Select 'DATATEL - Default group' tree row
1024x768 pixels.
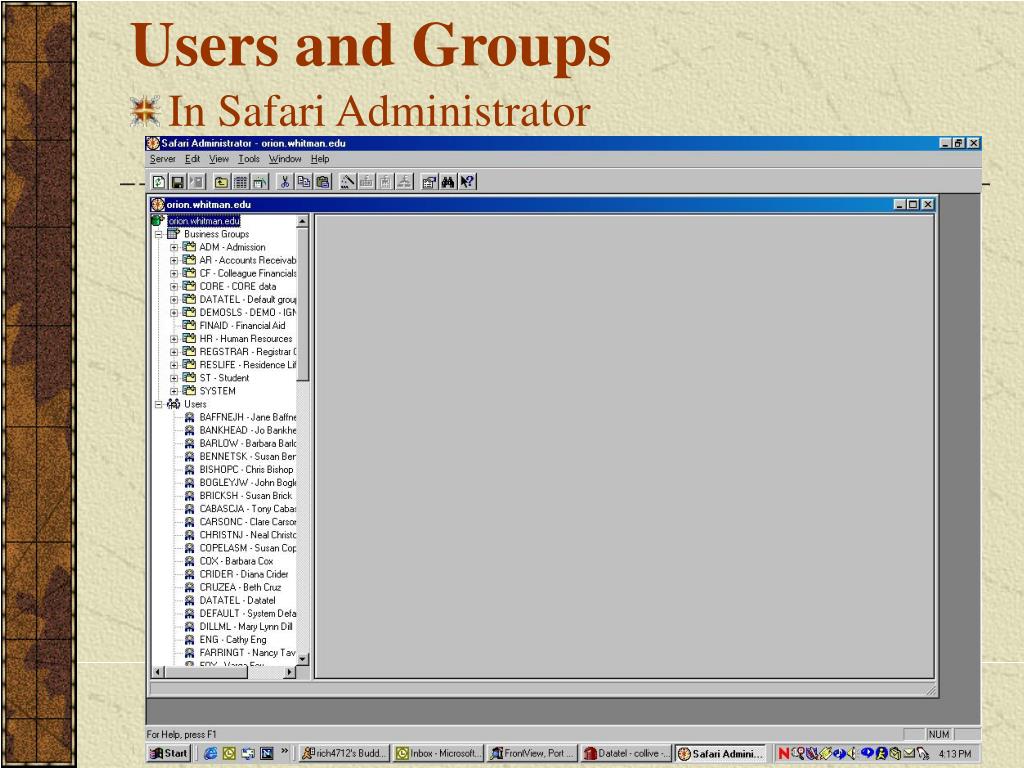coord(248,299)
